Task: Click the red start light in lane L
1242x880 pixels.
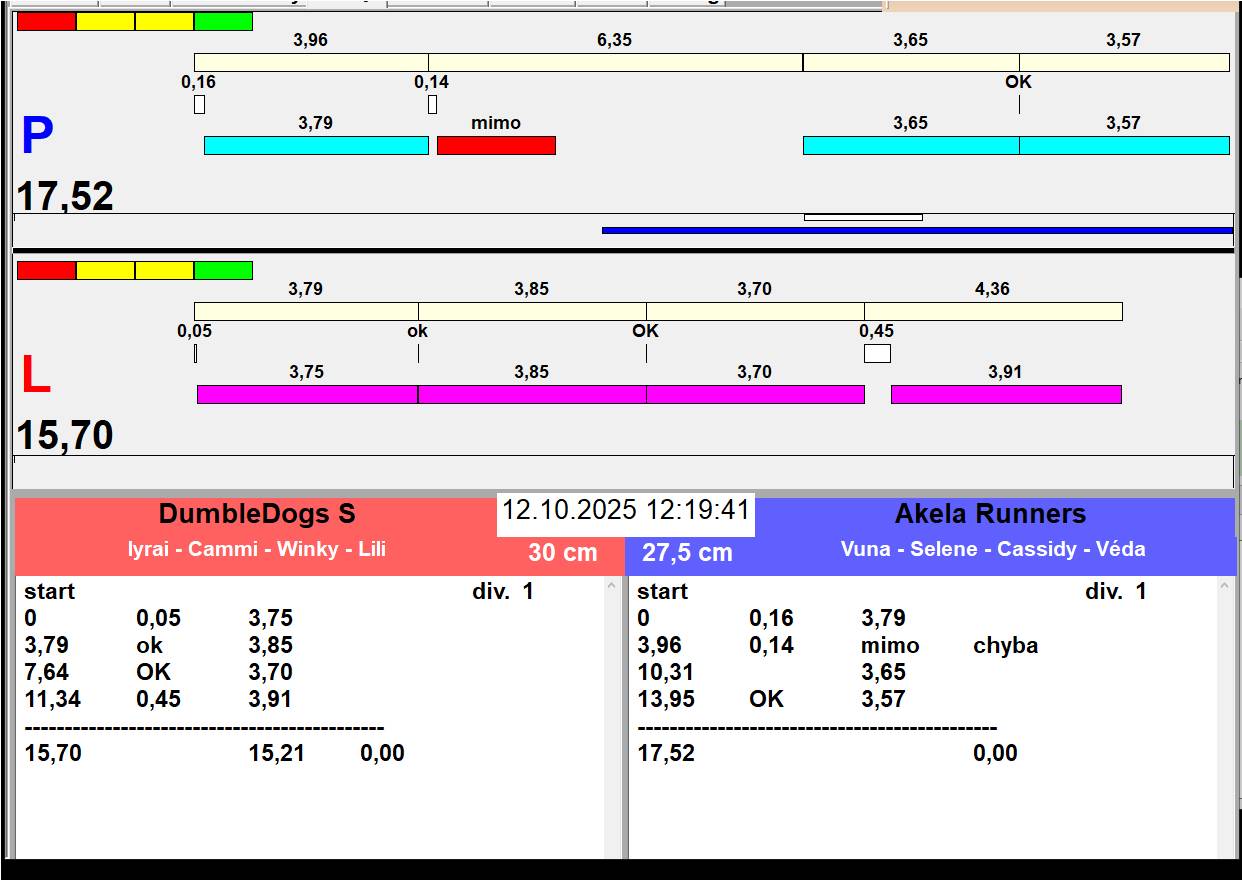Action: [x=46, y=270]
